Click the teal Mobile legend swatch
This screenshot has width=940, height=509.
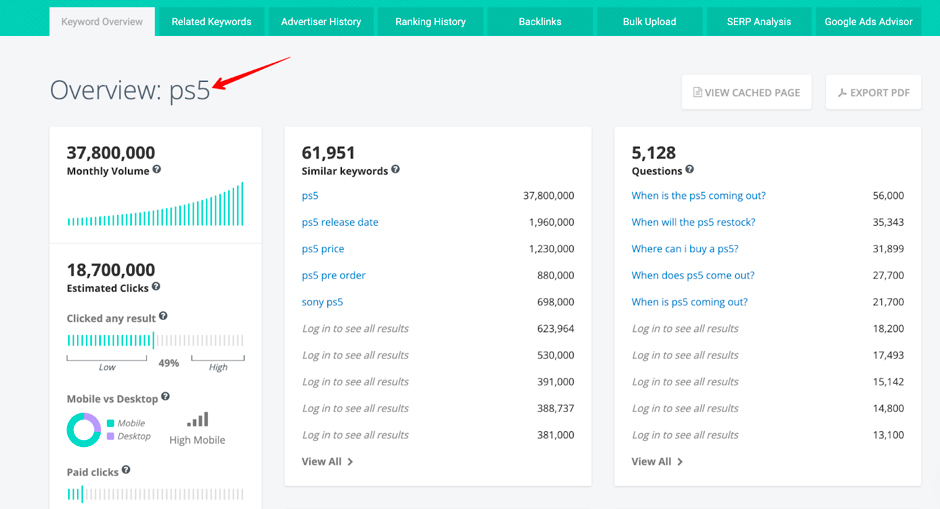pos(110,423)
